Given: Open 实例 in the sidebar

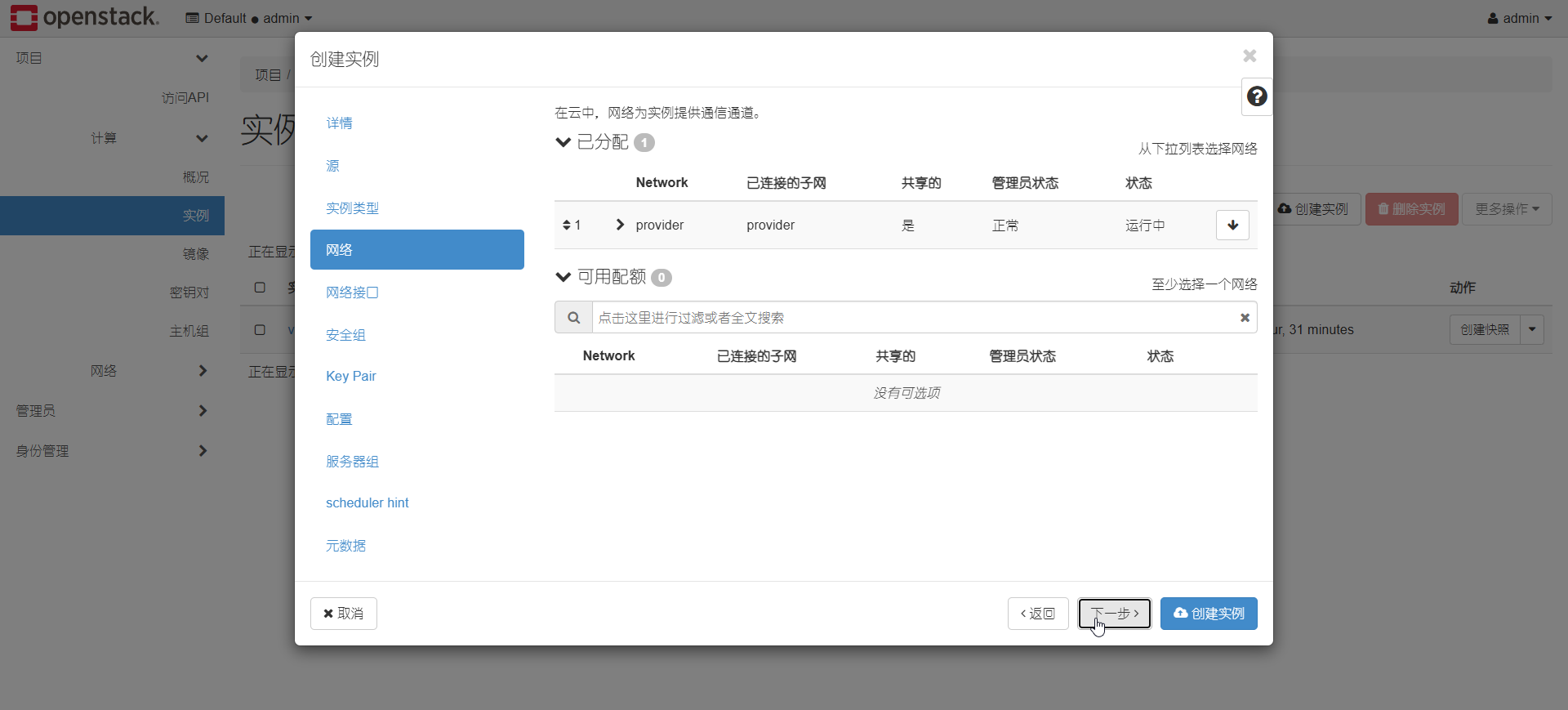Looking at the screenshot, I should pos(112,215).
